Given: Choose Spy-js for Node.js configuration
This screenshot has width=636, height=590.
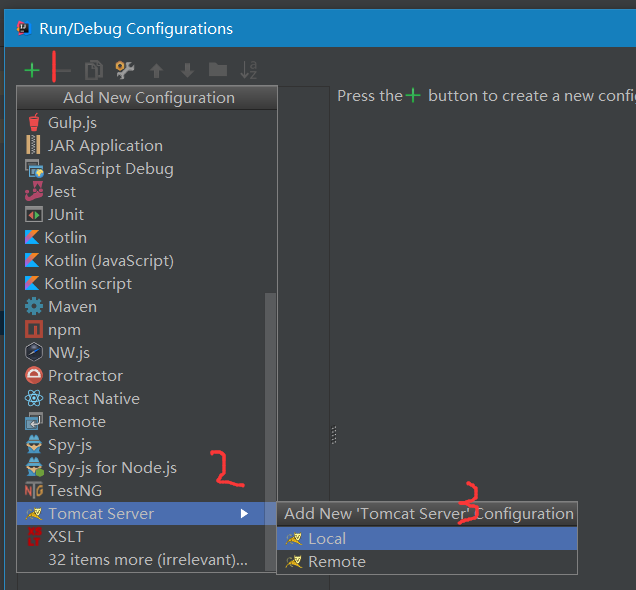Looking at the screenshot, I should pyautogui.click(x=141, y=468).
